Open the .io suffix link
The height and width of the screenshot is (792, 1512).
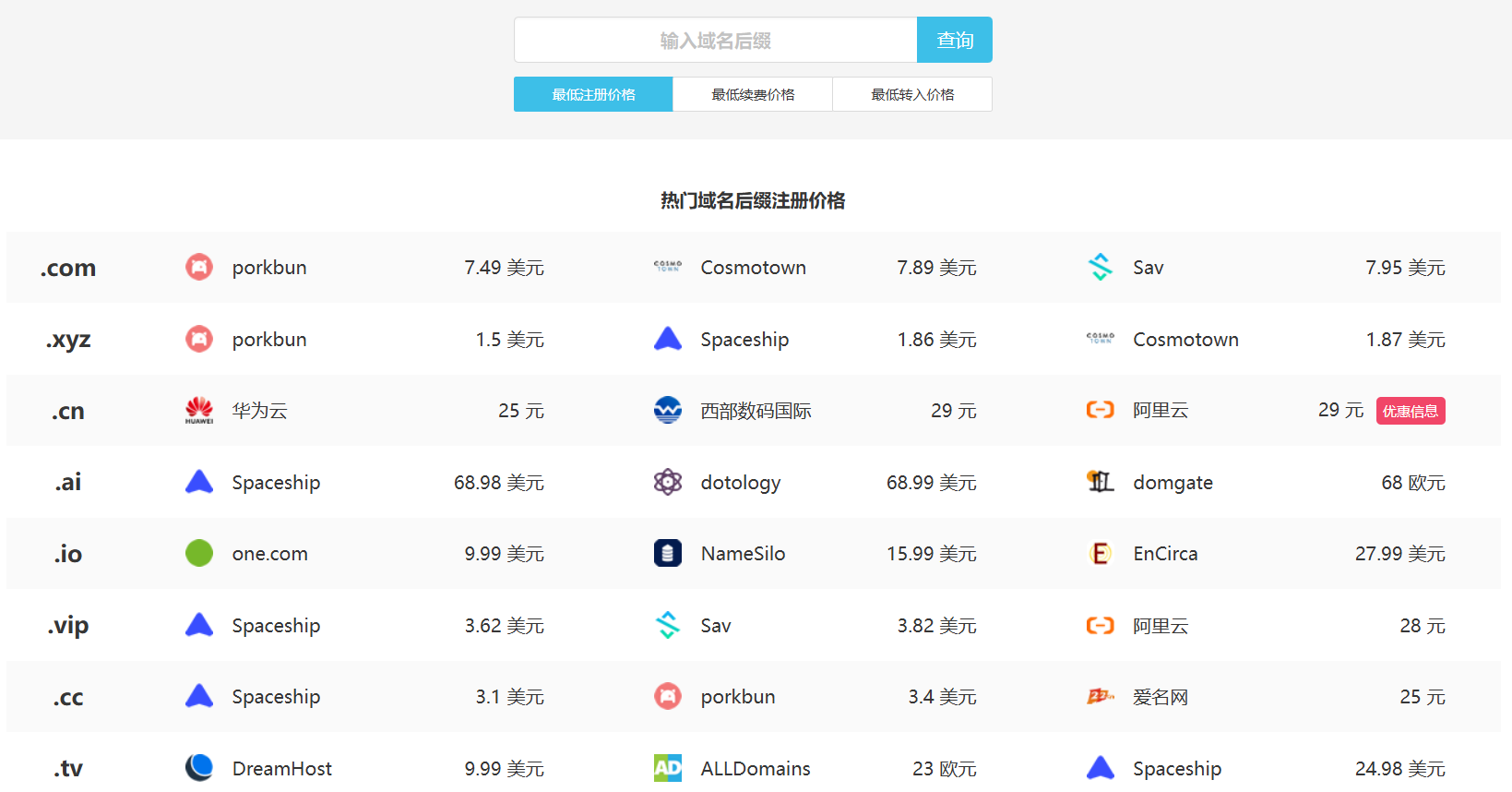coord(68,554)
